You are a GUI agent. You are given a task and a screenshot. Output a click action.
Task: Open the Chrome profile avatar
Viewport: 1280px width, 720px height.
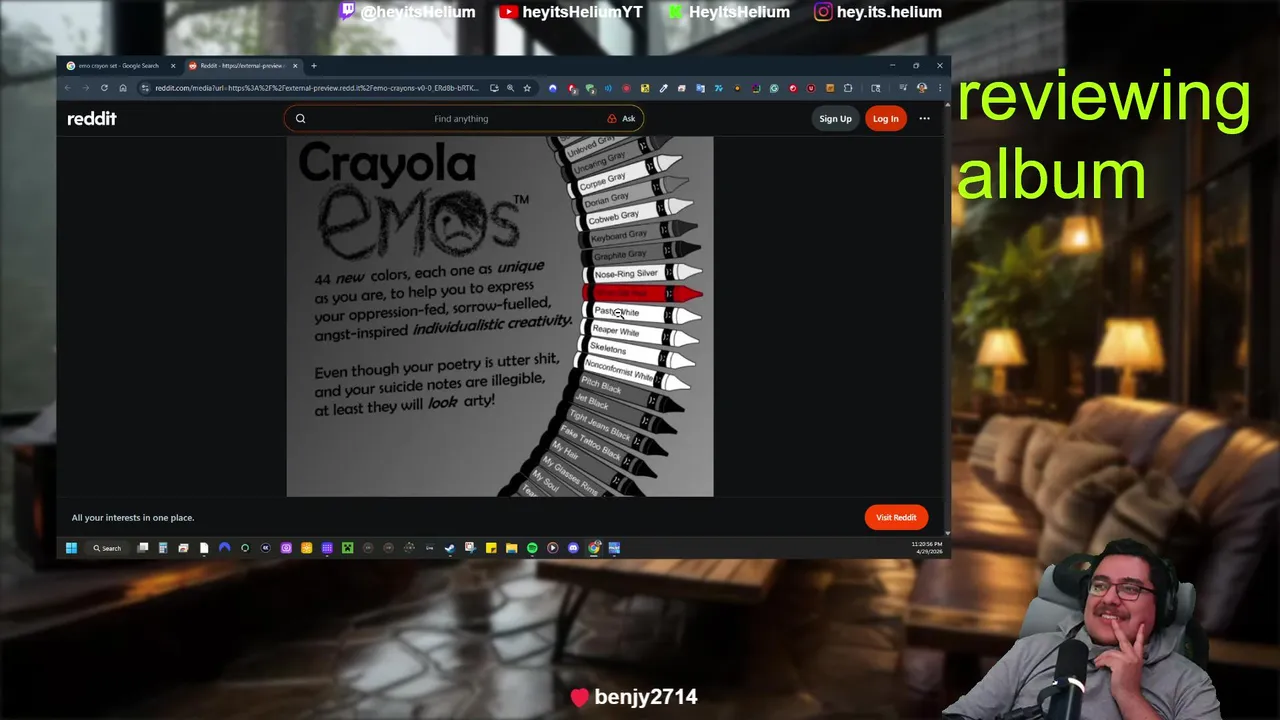[922, 88]
